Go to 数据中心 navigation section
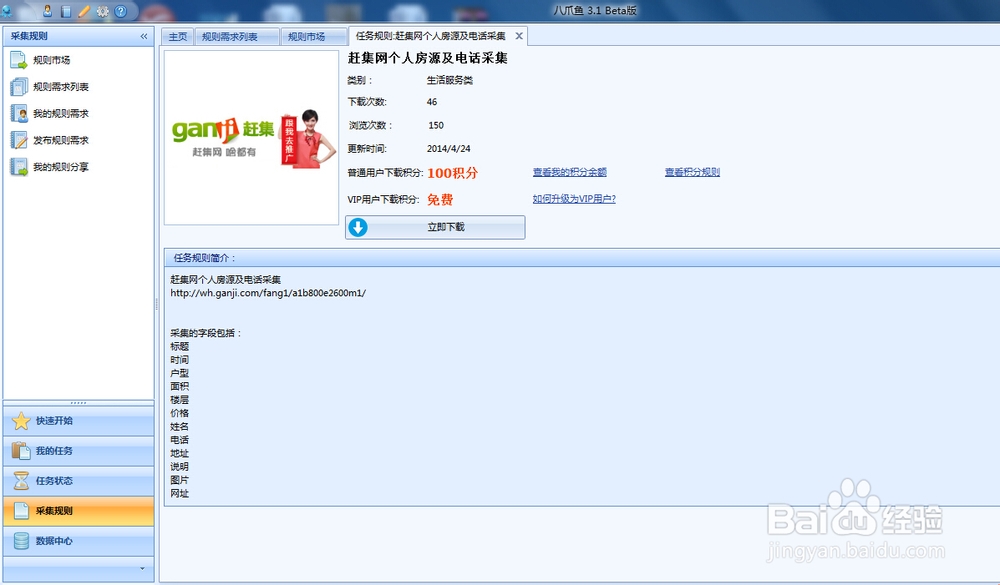The width and height of the screenshot is (1000, 585). 78,541
